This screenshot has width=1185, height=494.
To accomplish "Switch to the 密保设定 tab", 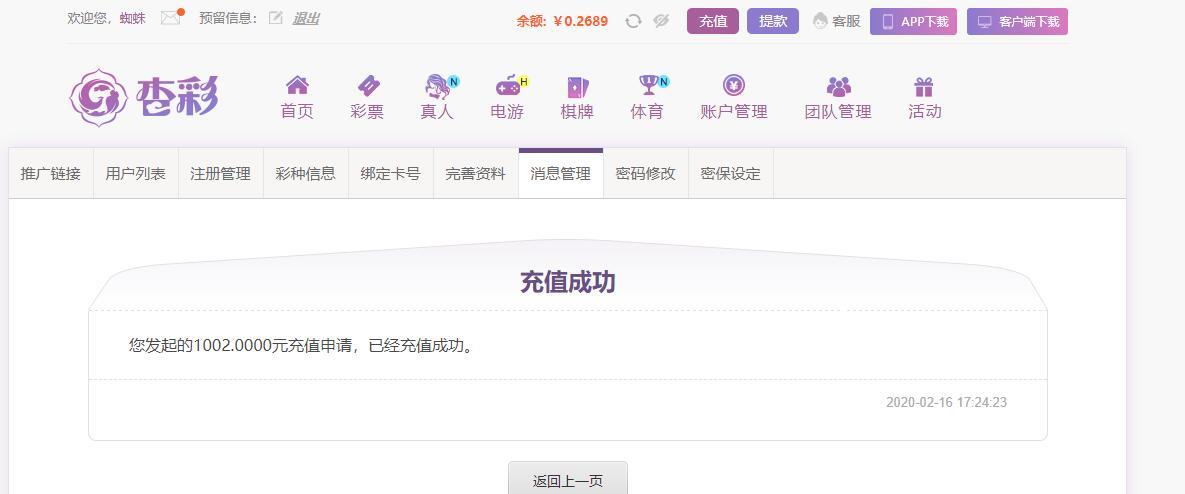I will pos(731,174).
